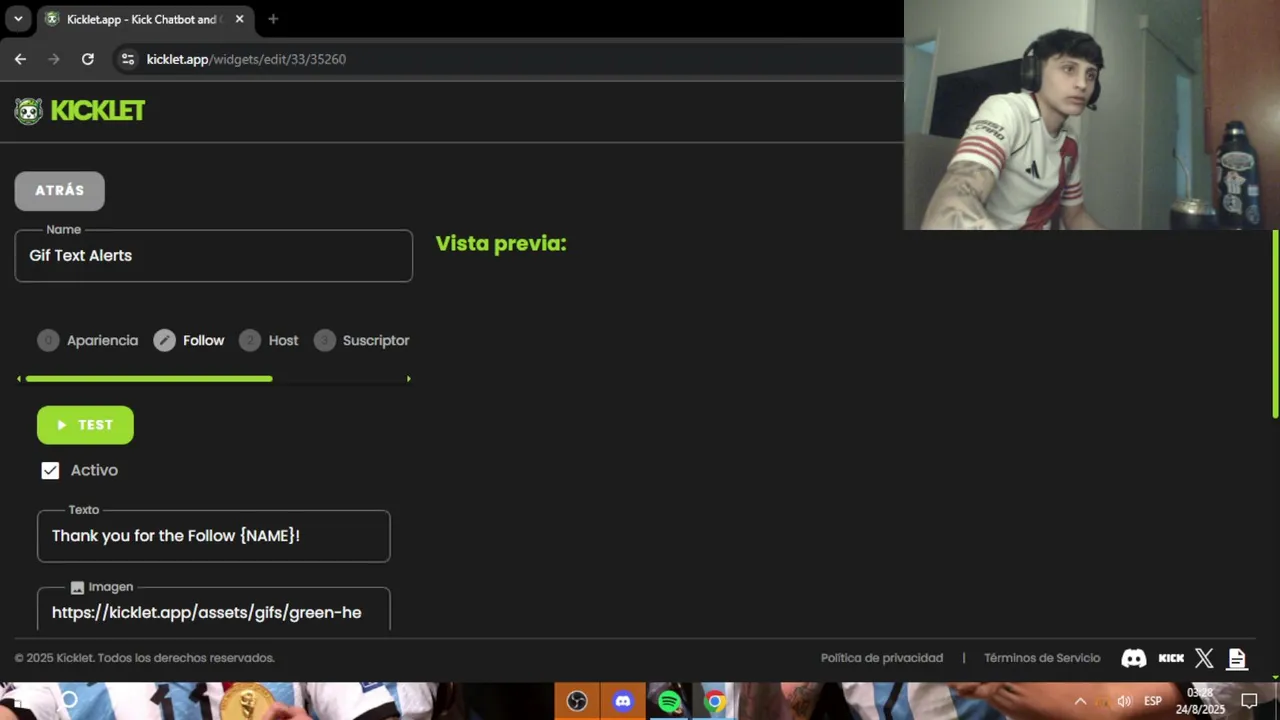
Task: Run the TEST alert button
Action: 85,425
